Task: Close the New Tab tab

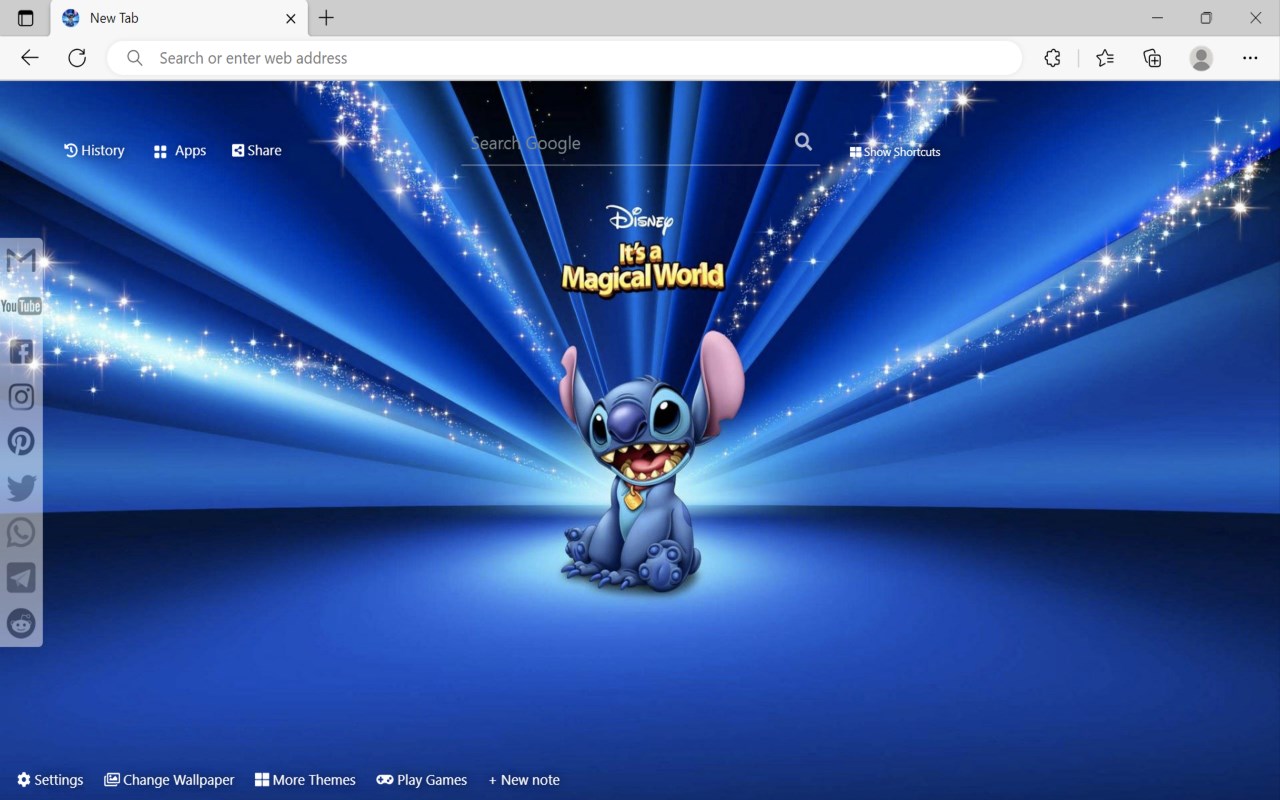Action: [291, 18]
